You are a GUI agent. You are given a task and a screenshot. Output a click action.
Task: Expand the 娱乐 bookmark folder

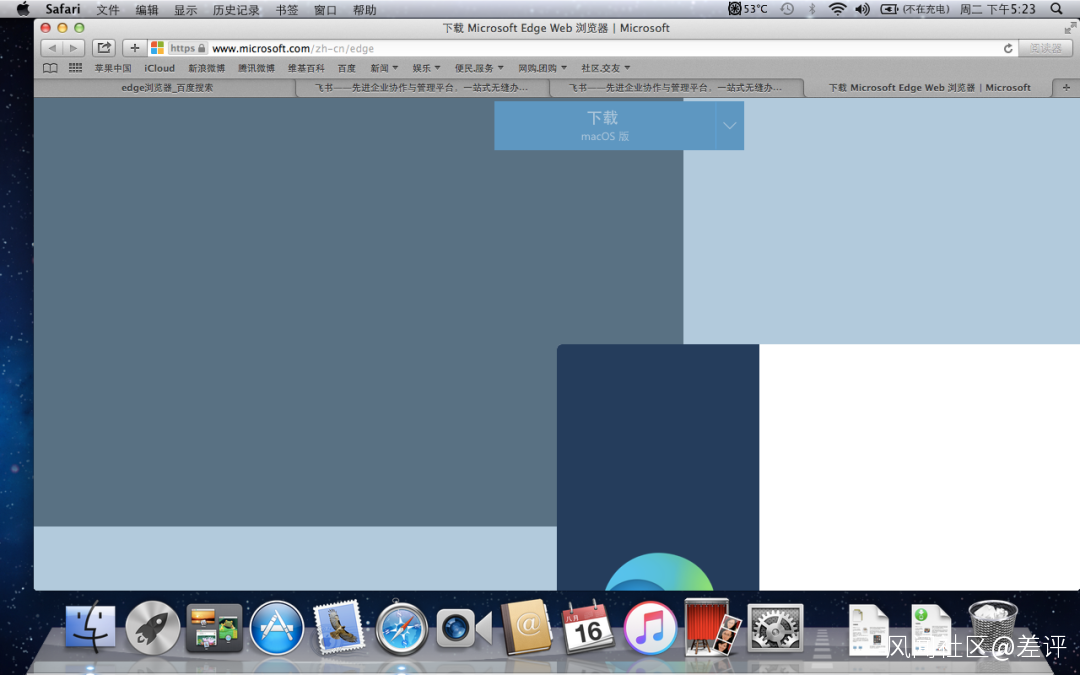[426, 68]
